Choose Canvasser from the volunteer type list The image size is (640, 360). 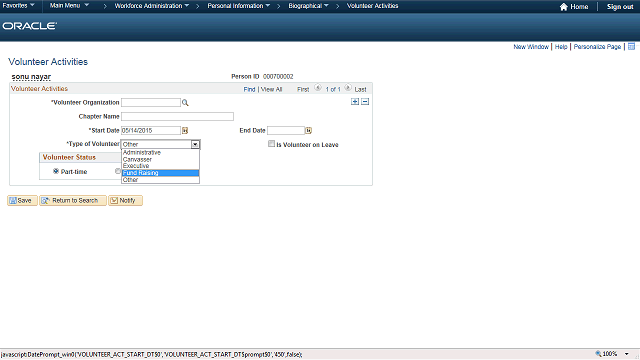(160, 160)
